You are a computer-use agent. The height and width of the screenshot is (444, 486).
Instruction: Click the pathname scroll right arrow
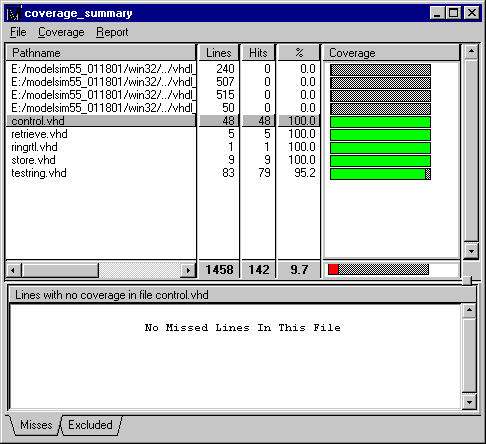coord(188,270)
